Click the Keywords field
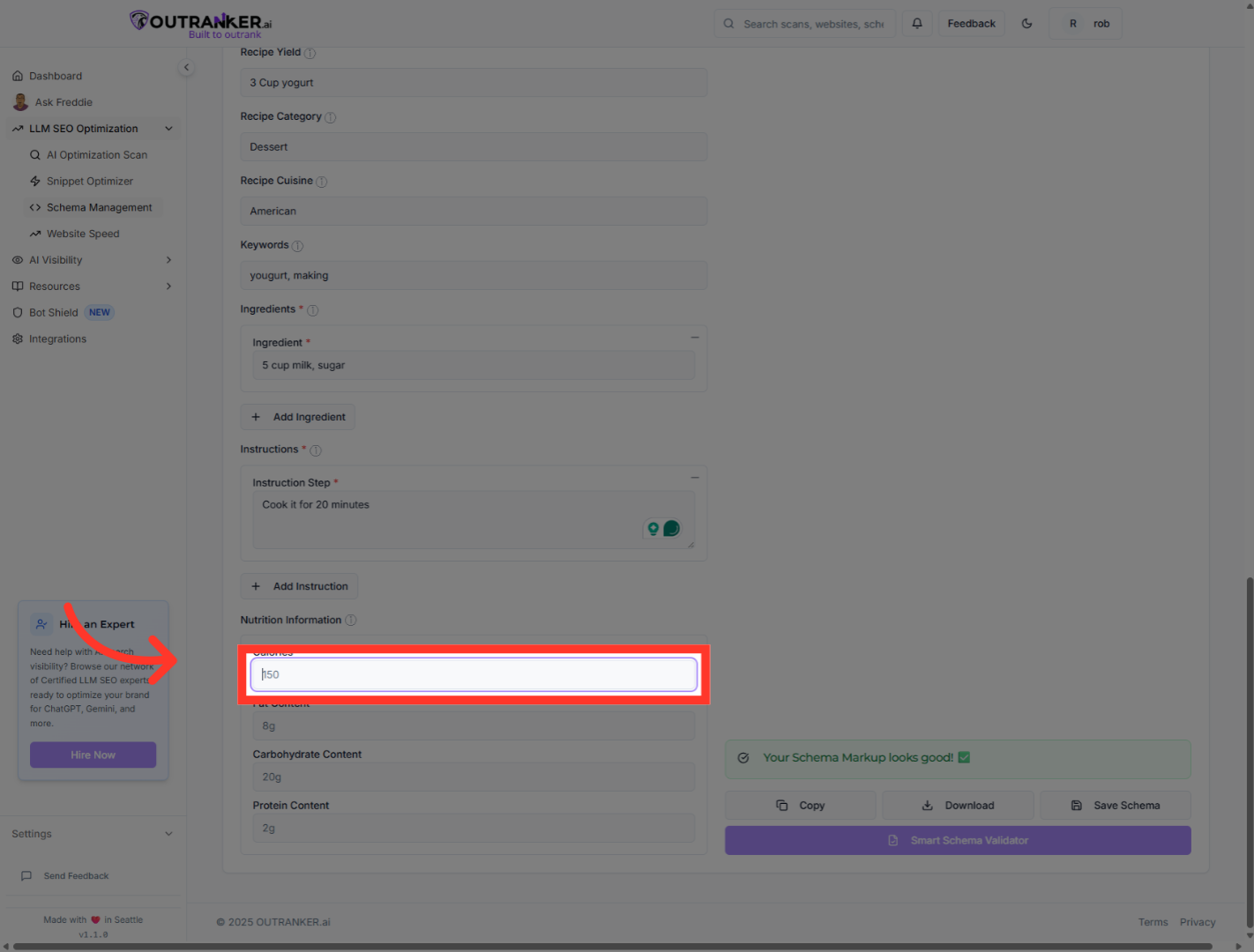Screen dimensions: 1254x952 474,276
